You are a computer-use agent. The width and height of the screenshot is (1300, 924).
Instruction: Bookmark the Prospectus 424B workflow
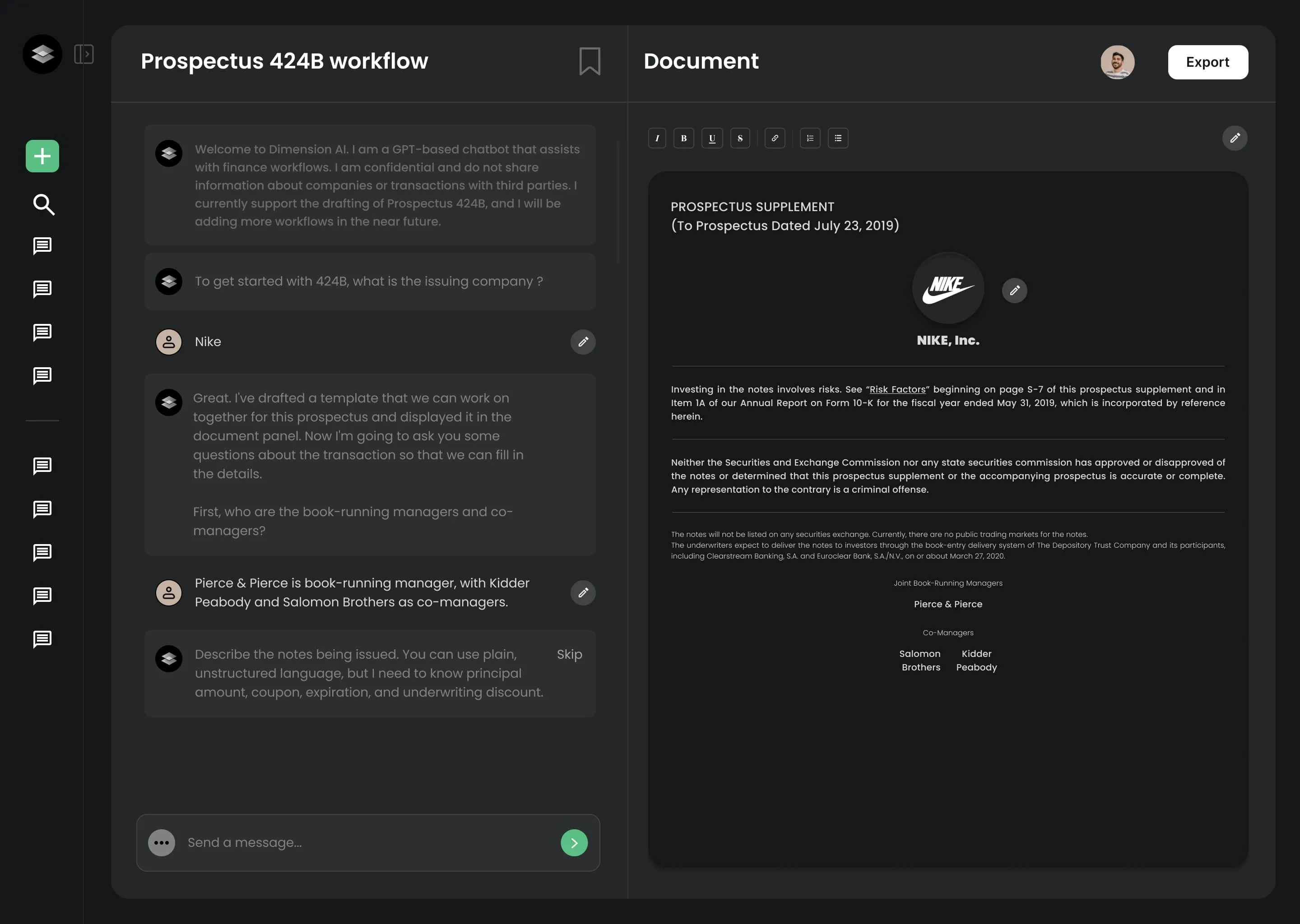pos(589,61)
